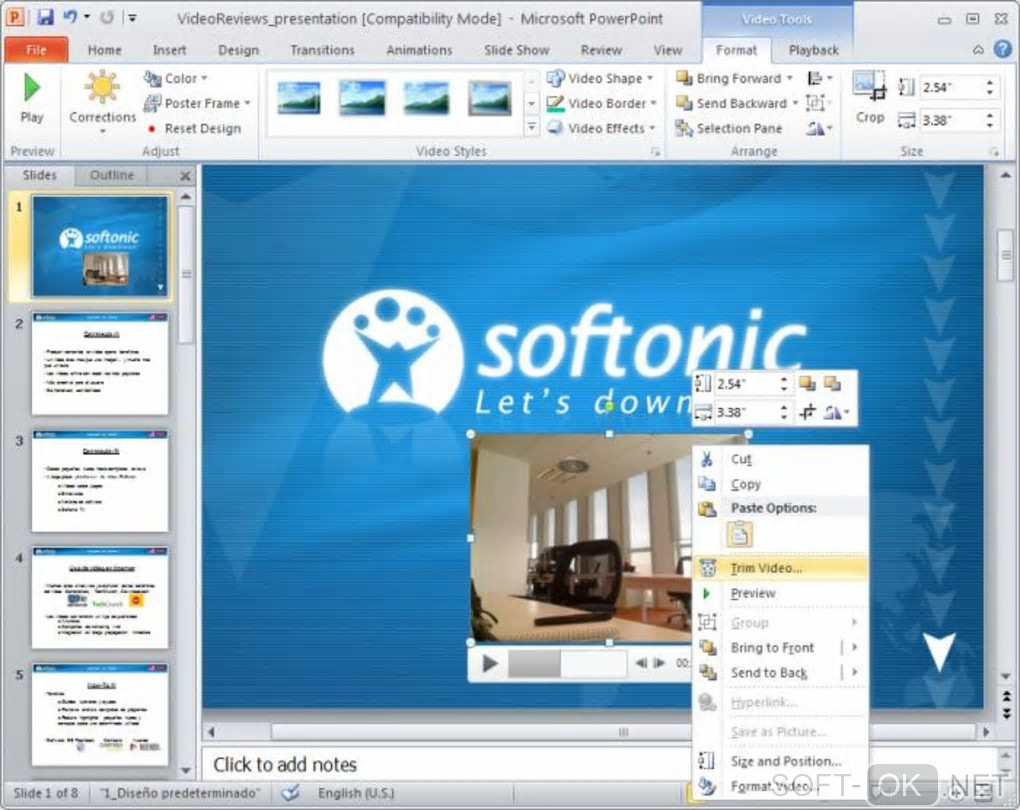Switch to the Review tab
Screen dimensions: 1020x810
click(601, 50)
